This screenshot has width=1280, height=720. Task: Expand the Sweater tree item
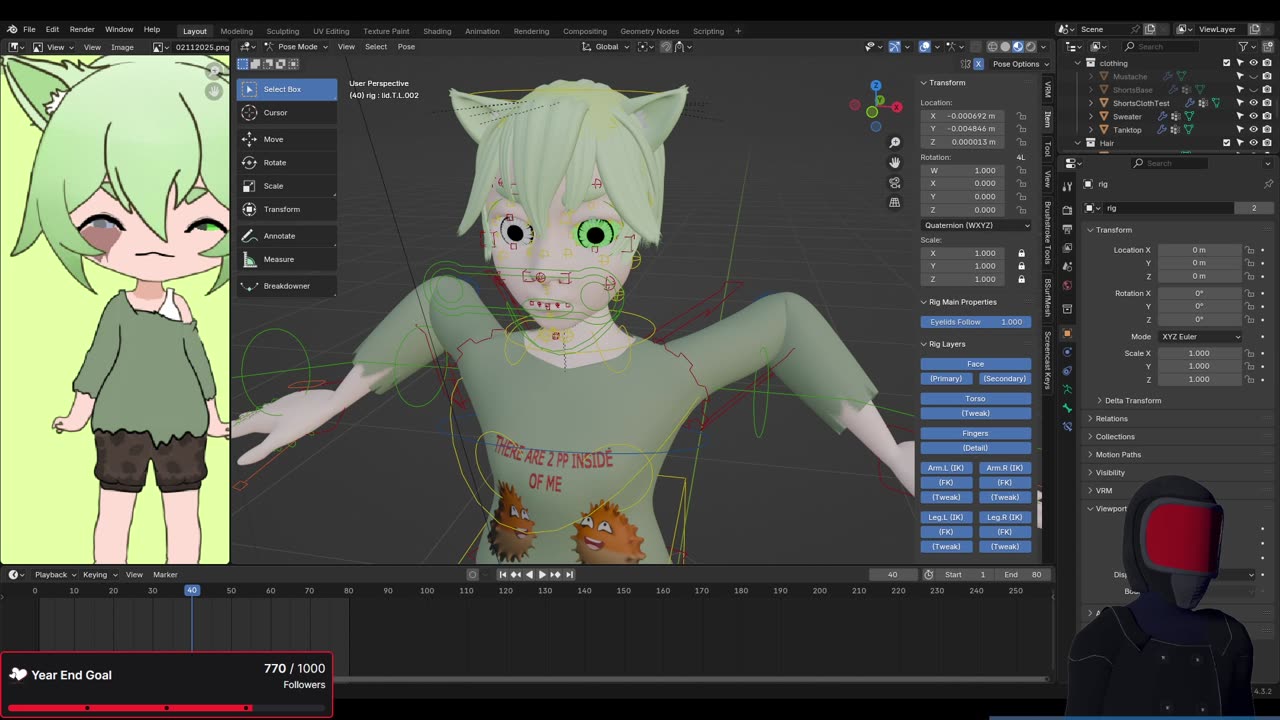[x=1092, y=116]
